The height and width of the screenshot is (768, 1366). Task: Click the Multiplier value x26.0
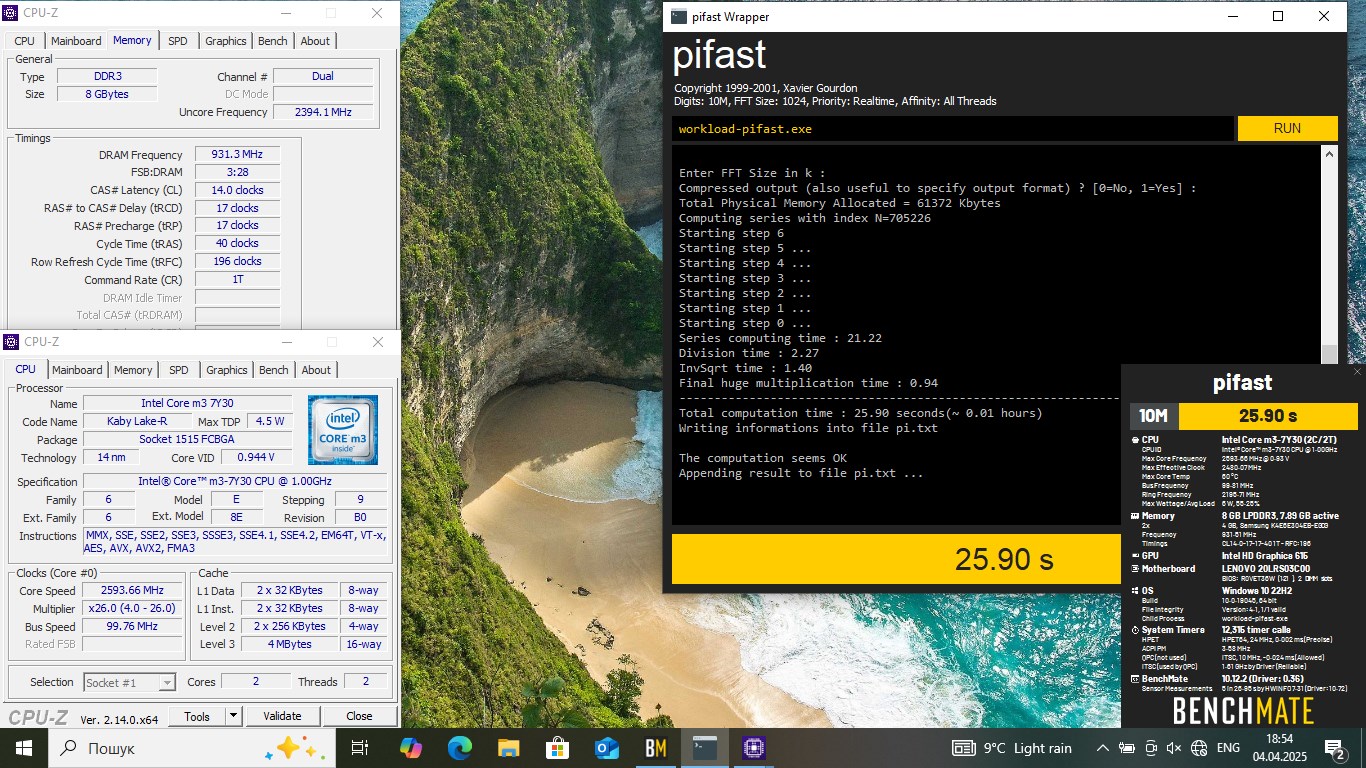[133, 609]
